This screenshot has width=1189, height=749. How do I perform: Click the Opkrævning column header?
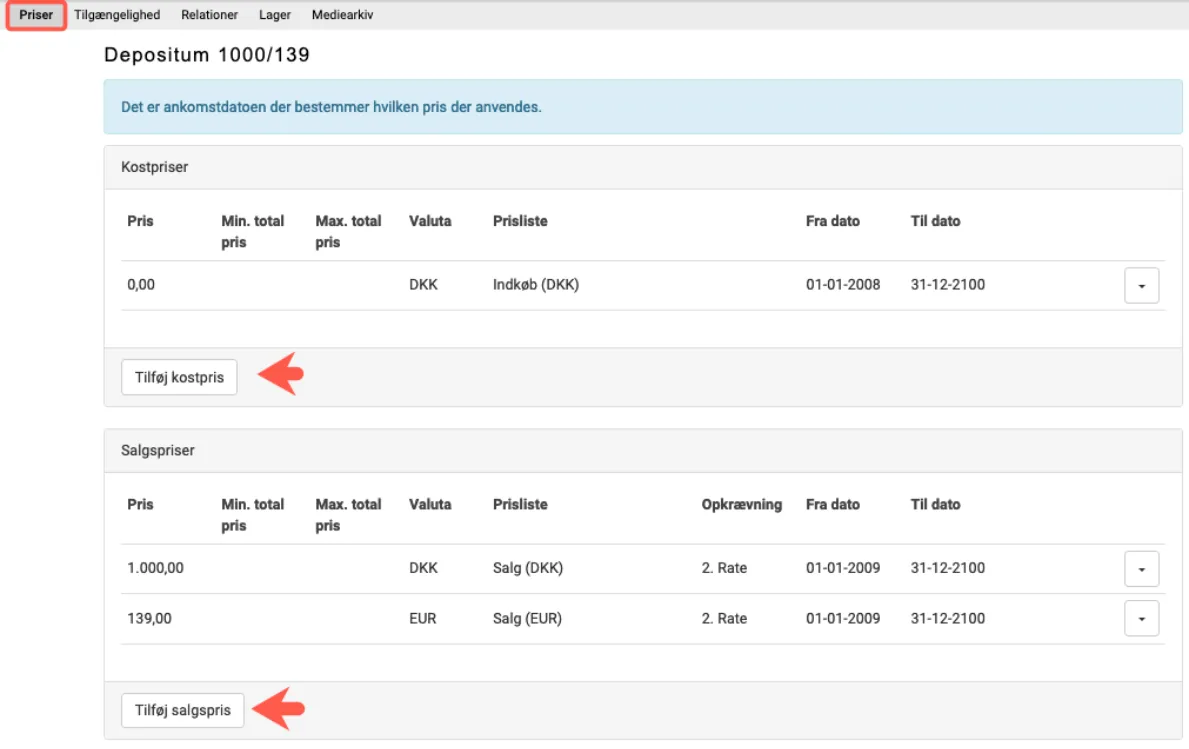coord(741,504)
